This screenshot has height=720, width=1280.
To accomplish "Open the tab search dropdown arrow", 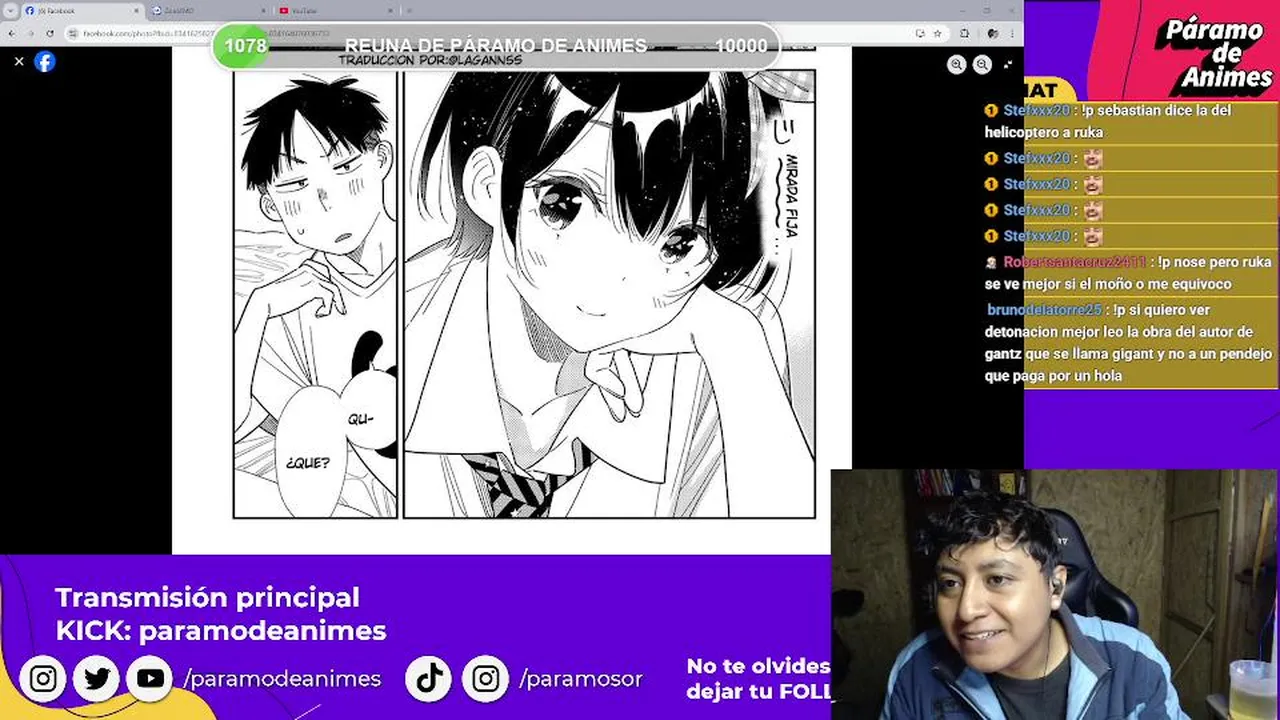I will click(x=11, y=10).
